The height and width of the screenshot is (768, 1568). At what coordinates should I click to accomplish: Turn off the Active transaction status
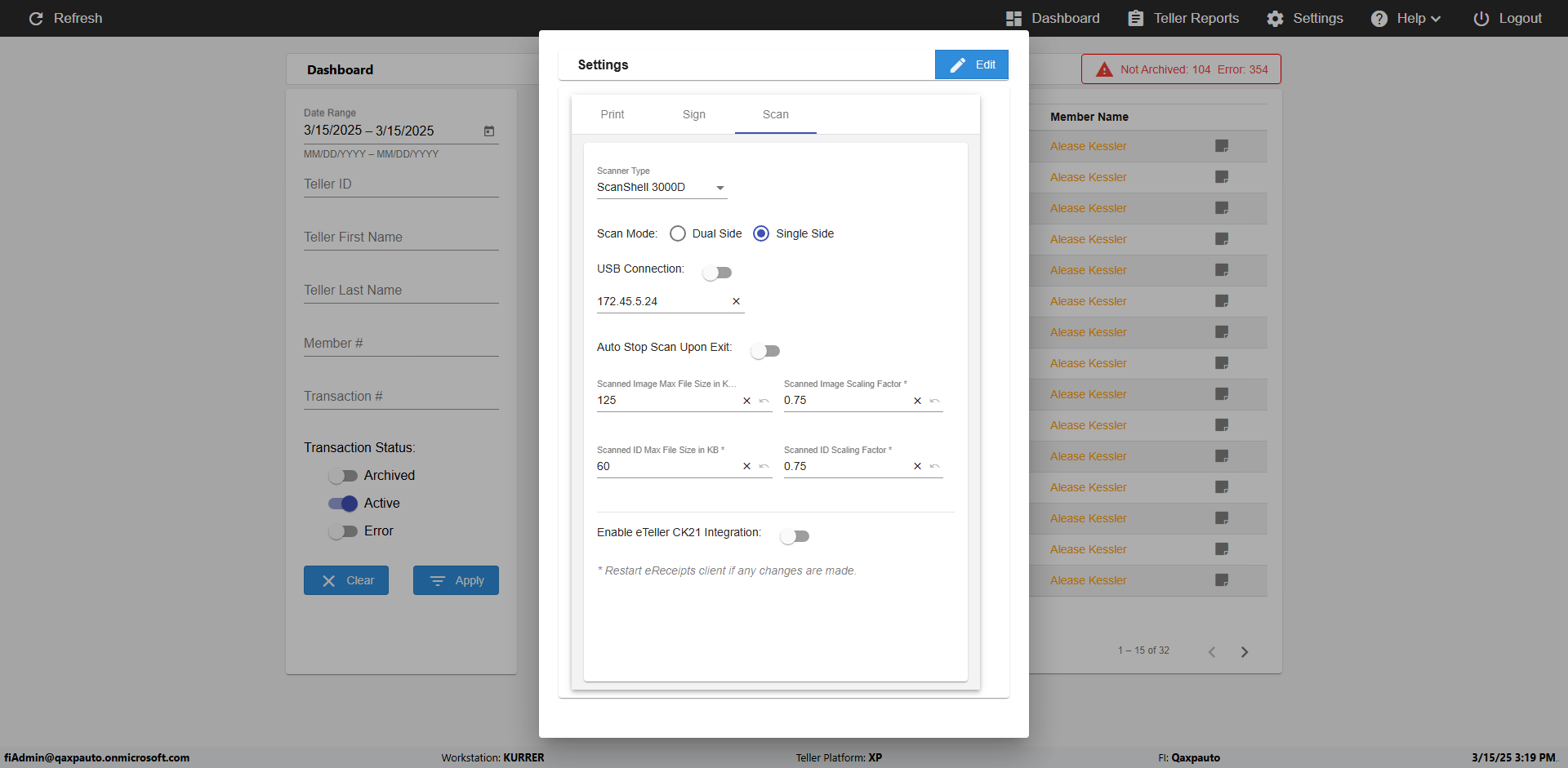click(x=343, y=504)
